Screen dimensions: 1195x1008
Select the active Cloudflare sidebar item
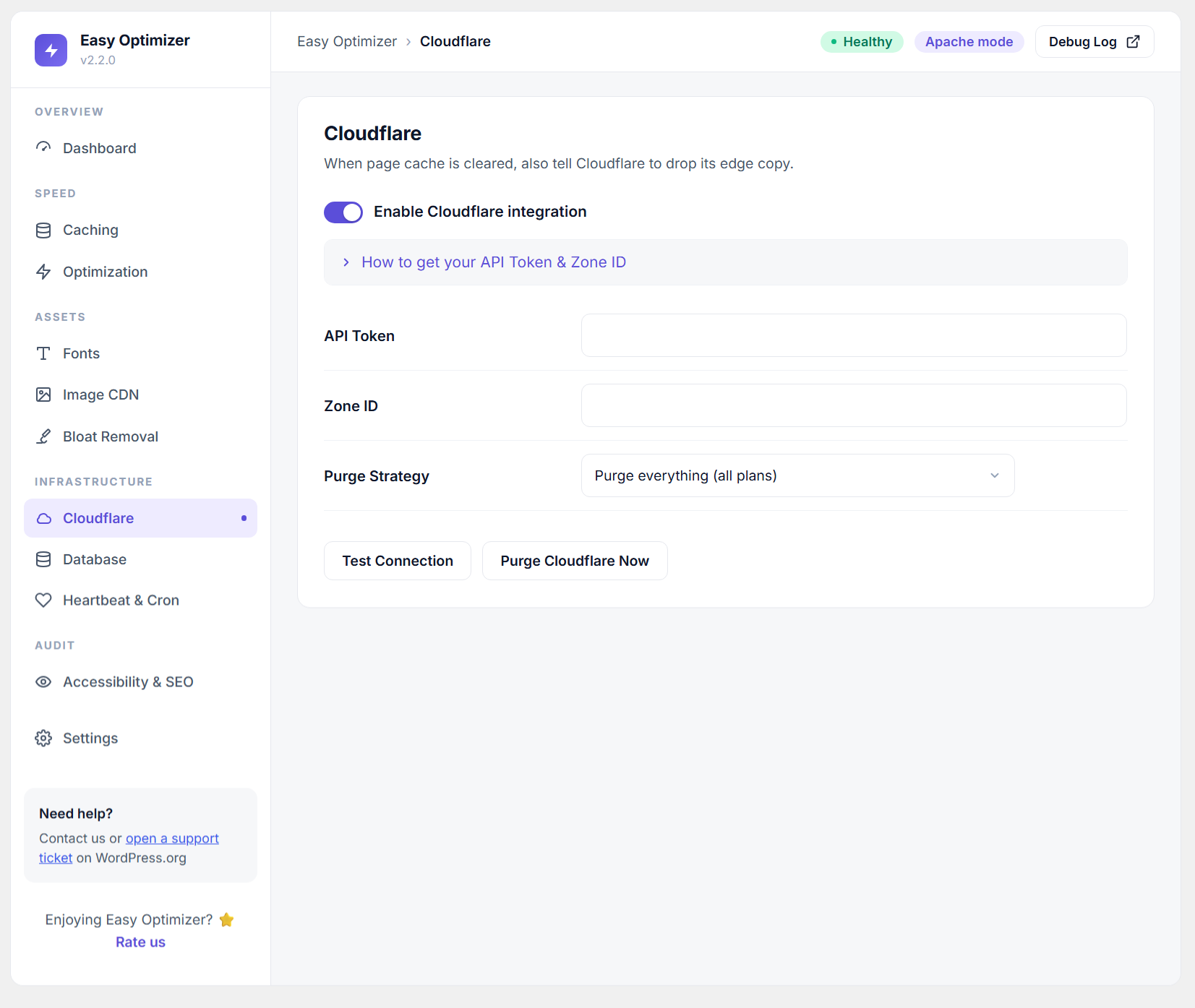(140, 518)
